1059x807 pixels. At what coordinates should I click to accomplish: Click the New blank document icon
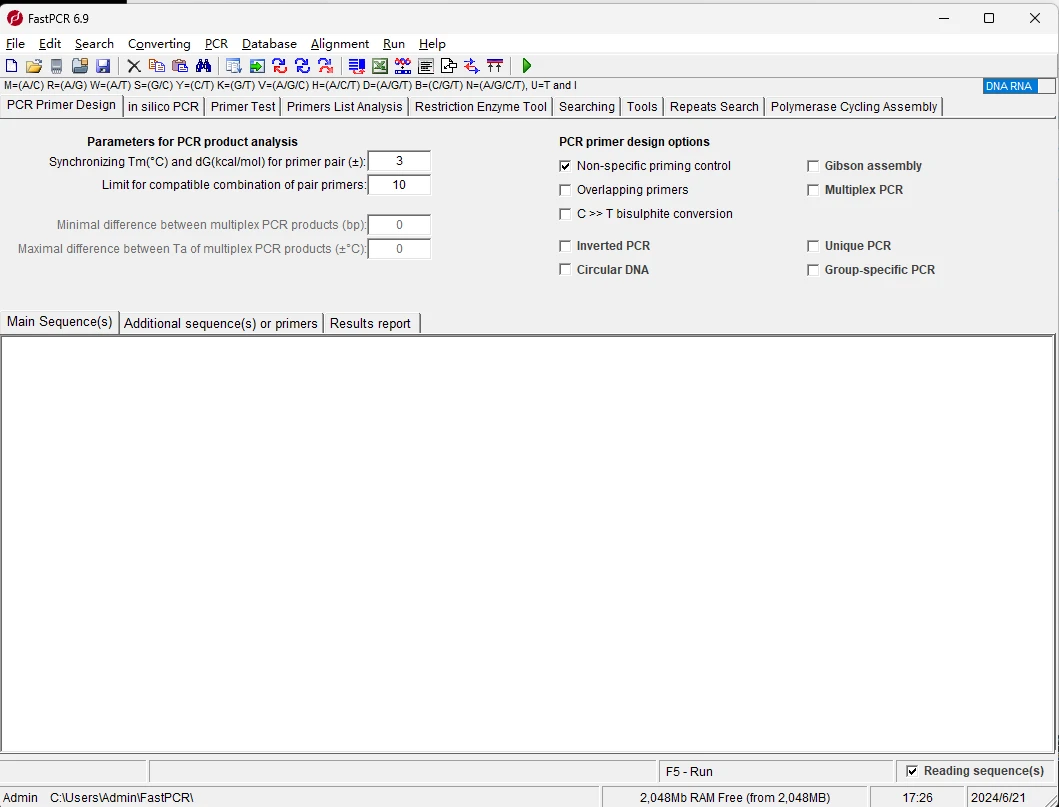click(x=11, y=66)
